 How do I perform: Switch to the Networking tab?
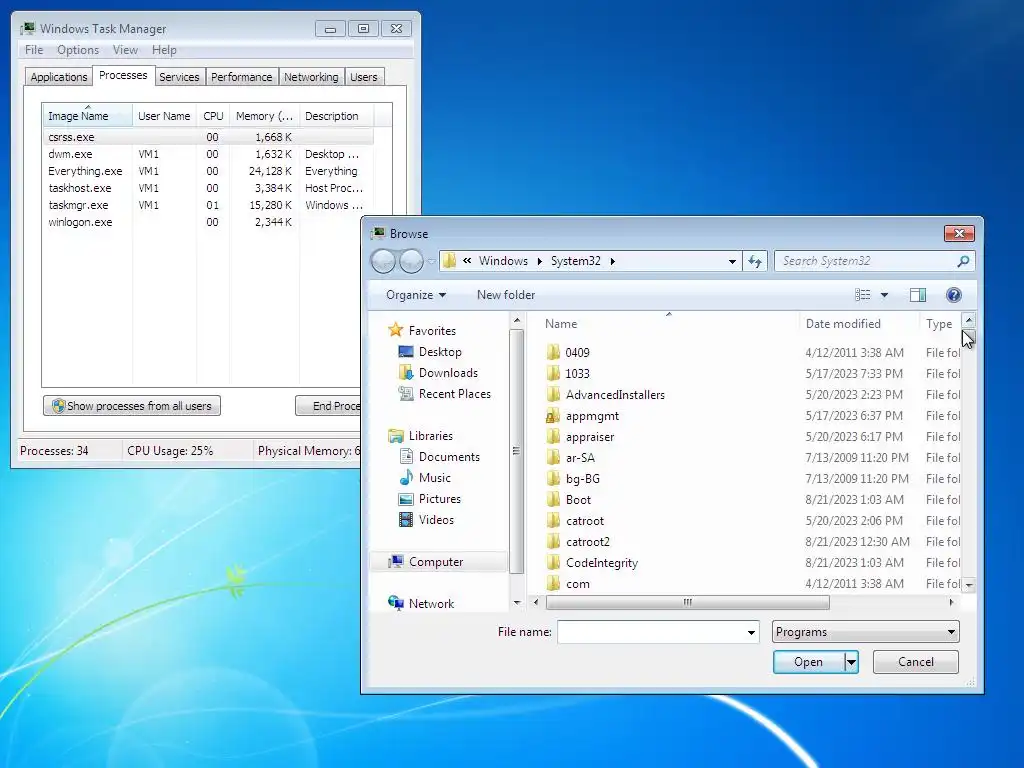click(x=311, y=77)
